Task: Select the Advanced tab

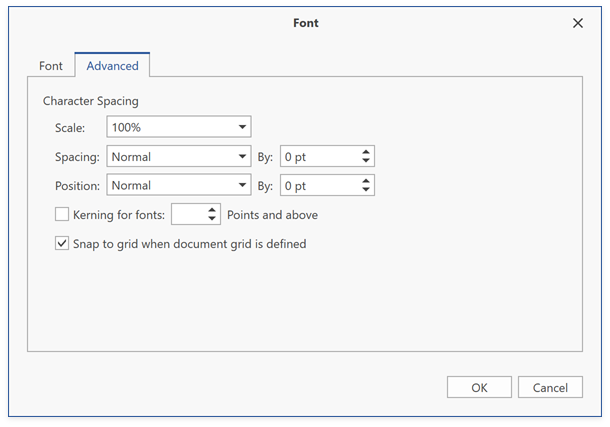Action: point(112,66)
